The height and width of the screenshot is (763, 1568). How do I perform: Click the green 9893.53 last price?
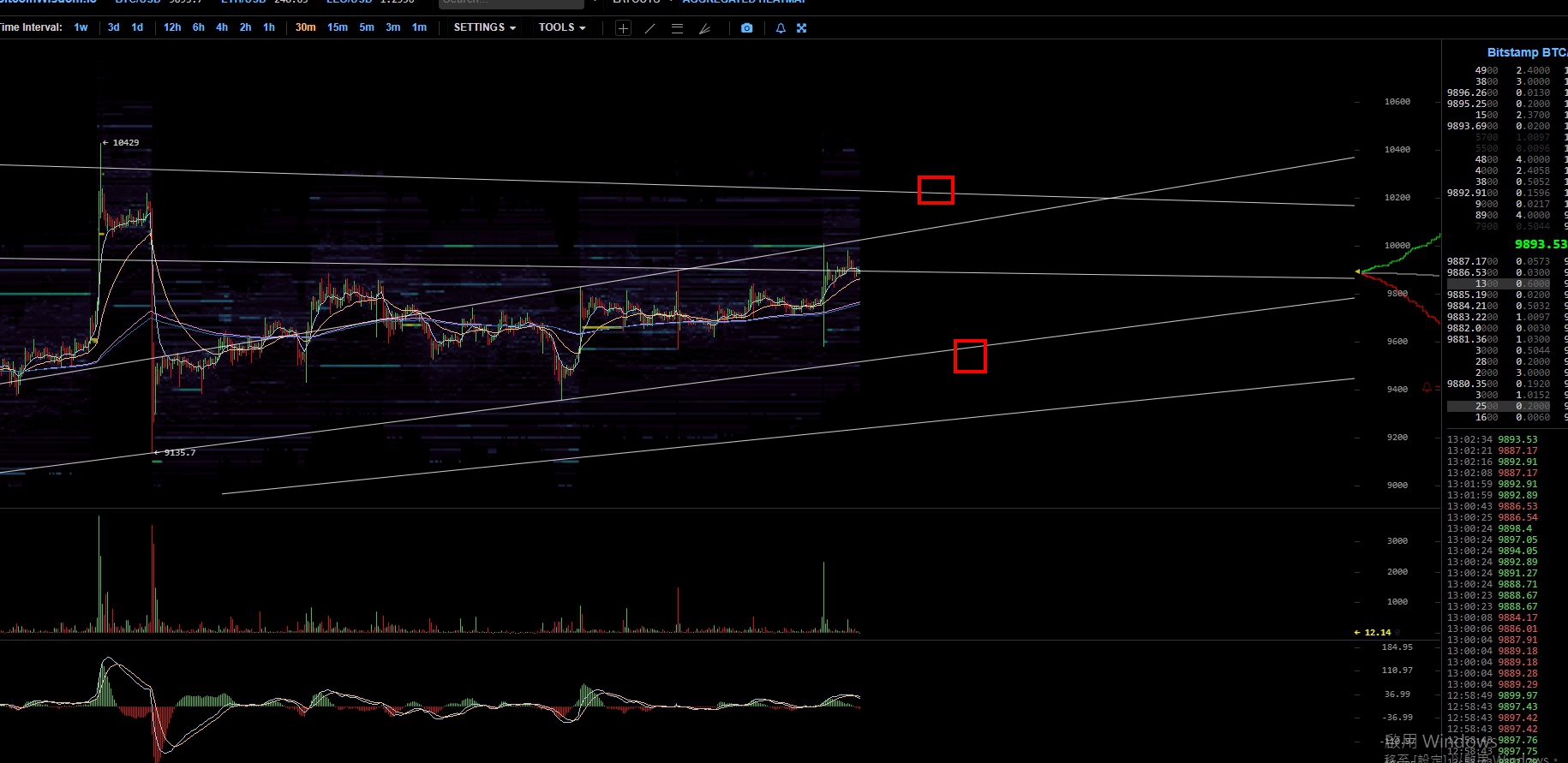tap(1540, 244)
